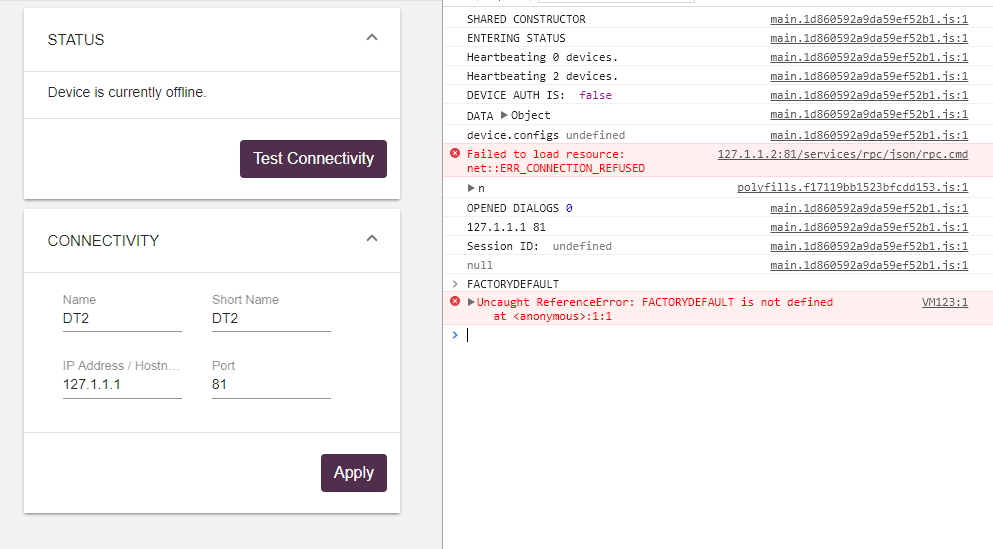Expand the Uncaught ReferenceError stack trace
Screen dimensions: 993x549
click(x=472, y=302)
